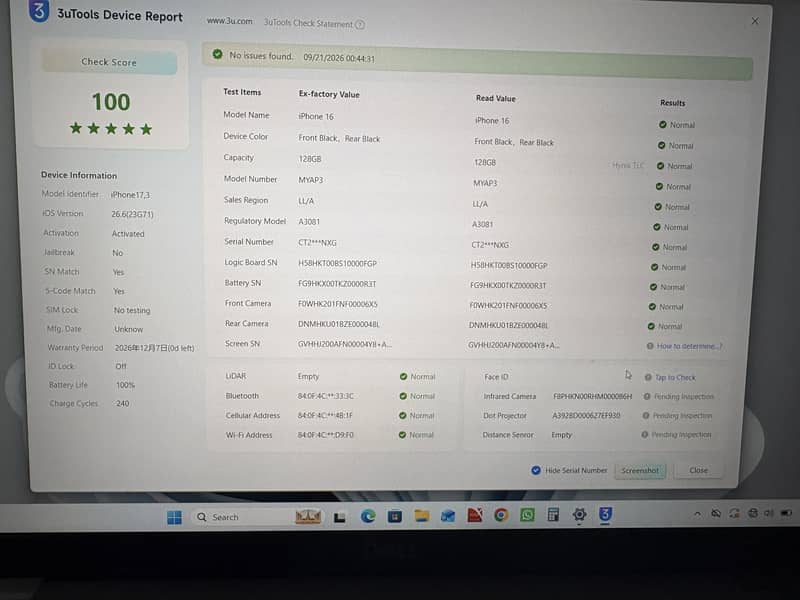The image size is (800, 600).
Task: Click the Serial Number ex-factory value 'CT2***NXG'
Action: click(x=317, y=243)
